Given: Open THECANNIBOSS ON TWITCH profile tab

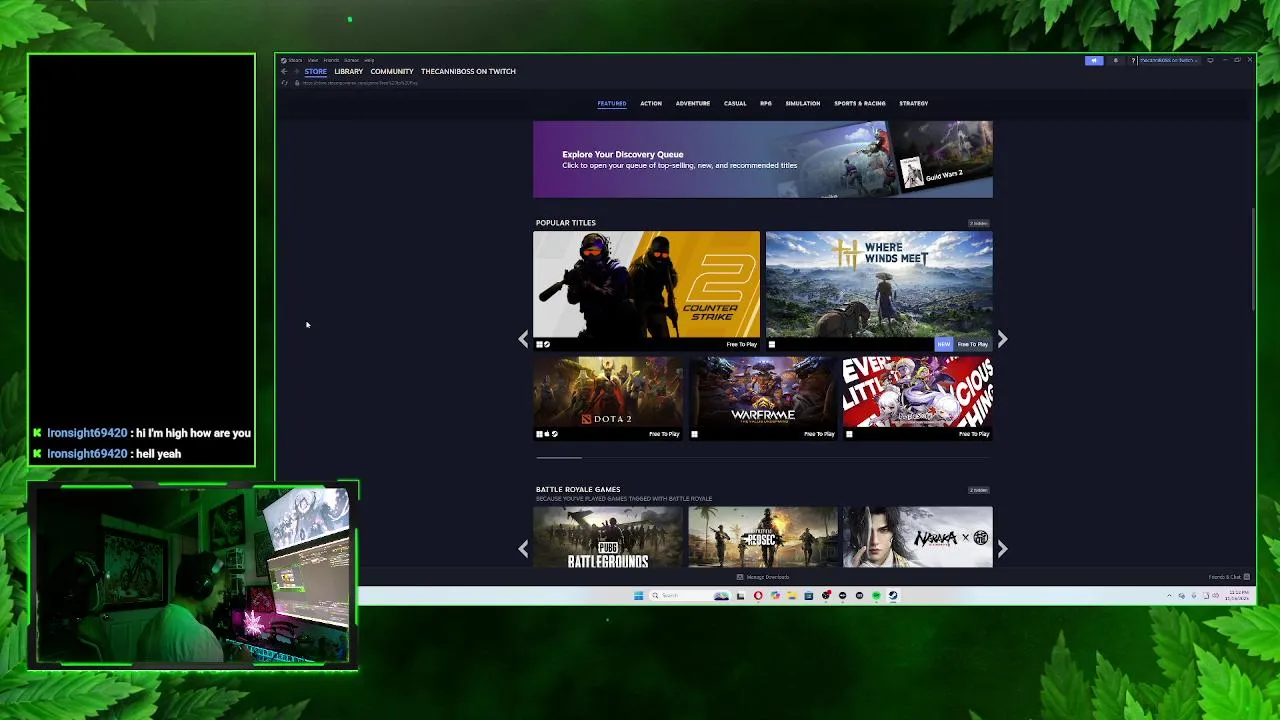Looking at the screenshot, I should tap(468, 72).
